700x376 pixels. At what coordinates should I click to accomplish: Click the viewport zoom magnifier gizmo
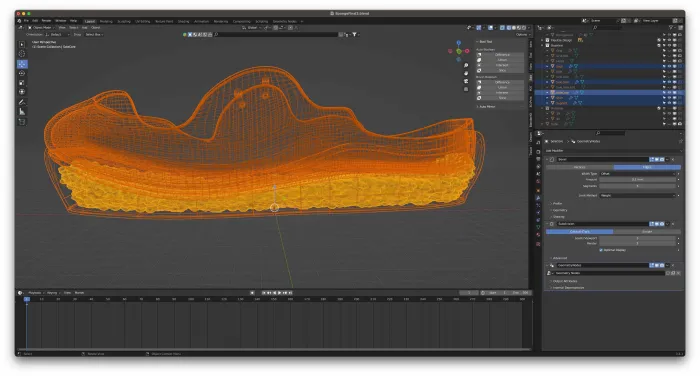(x=466, y=66)
